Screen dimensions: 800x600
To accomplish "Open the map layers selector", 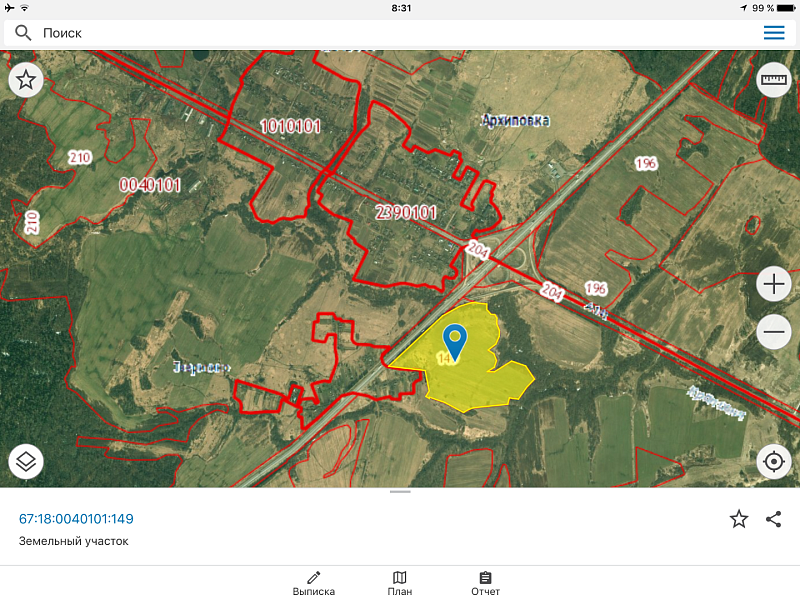I will click(x=26, y=462).
